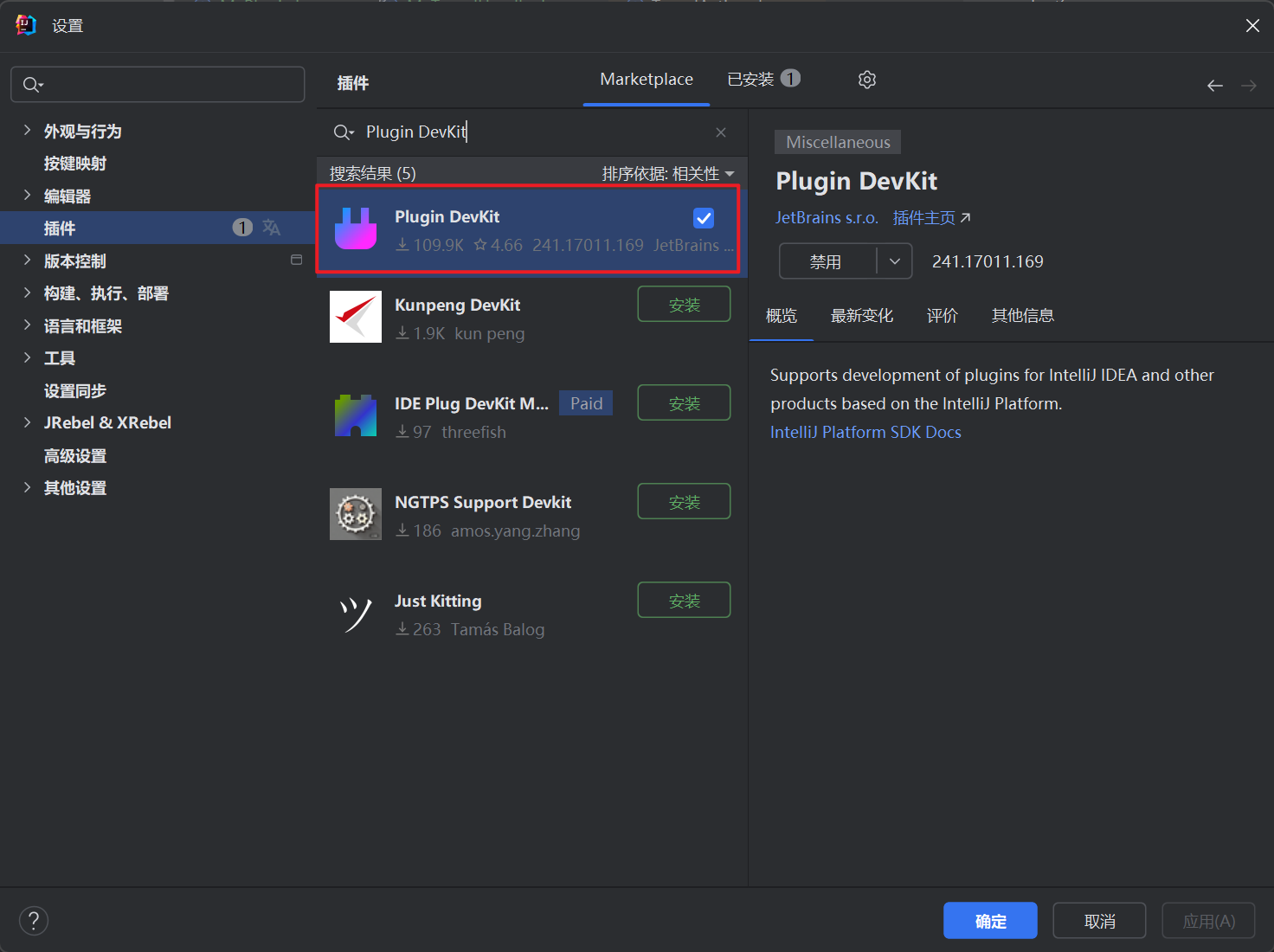The height and width of the screenshot is (952, 1274).
Task: Switch to the 已安装 tab
Action: coord(752,79)
